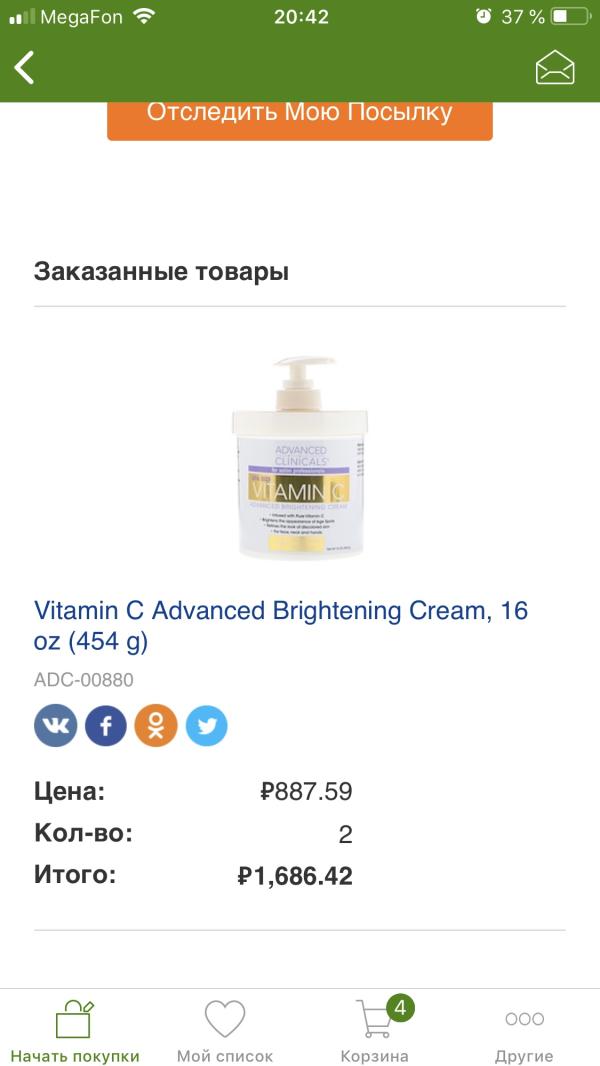Open the Другие three-dots icon
The width and height of the screenshot is (600, 1066).
524,1018
